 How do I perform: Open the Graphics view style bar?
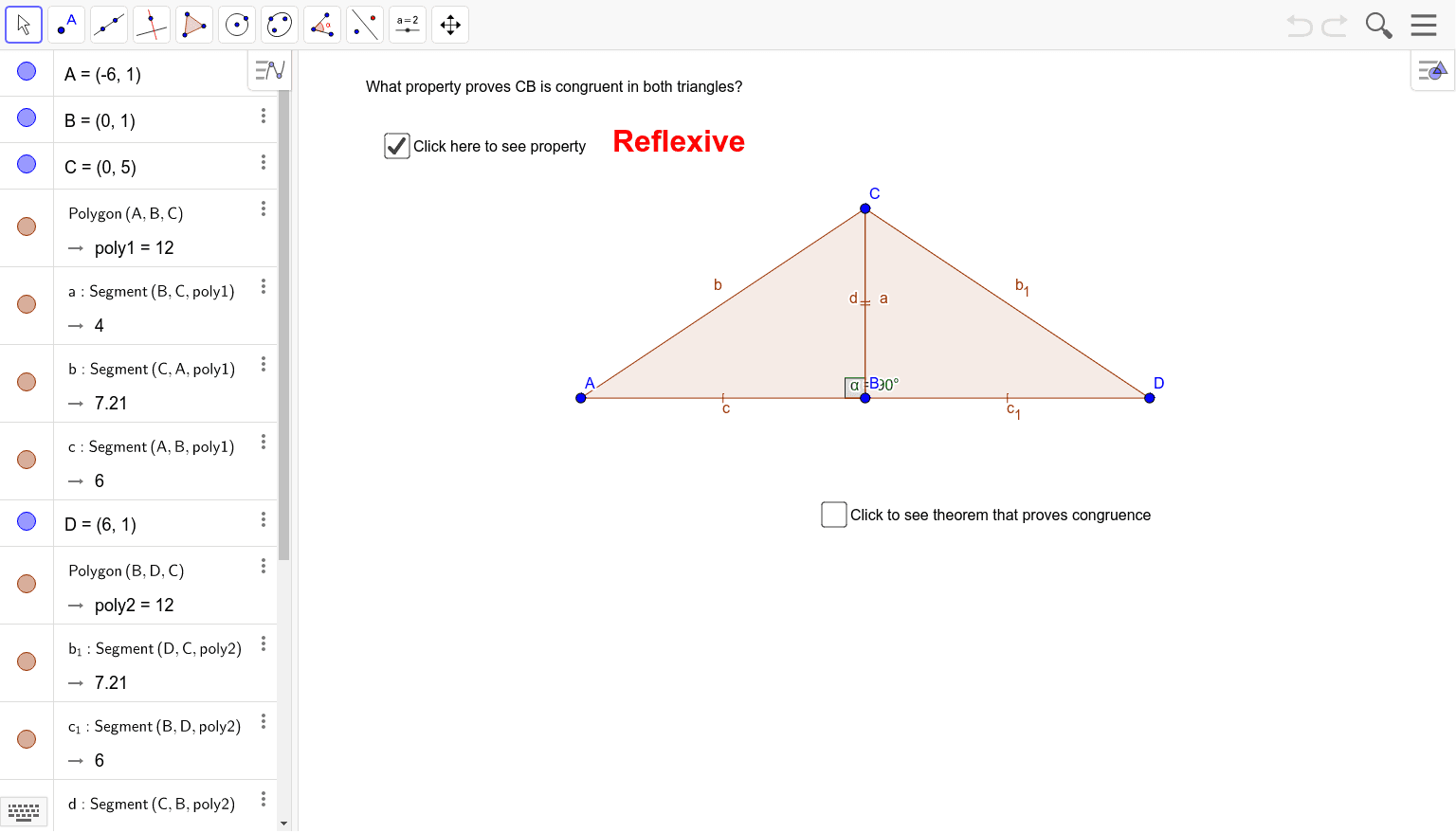click(1431, 69)
